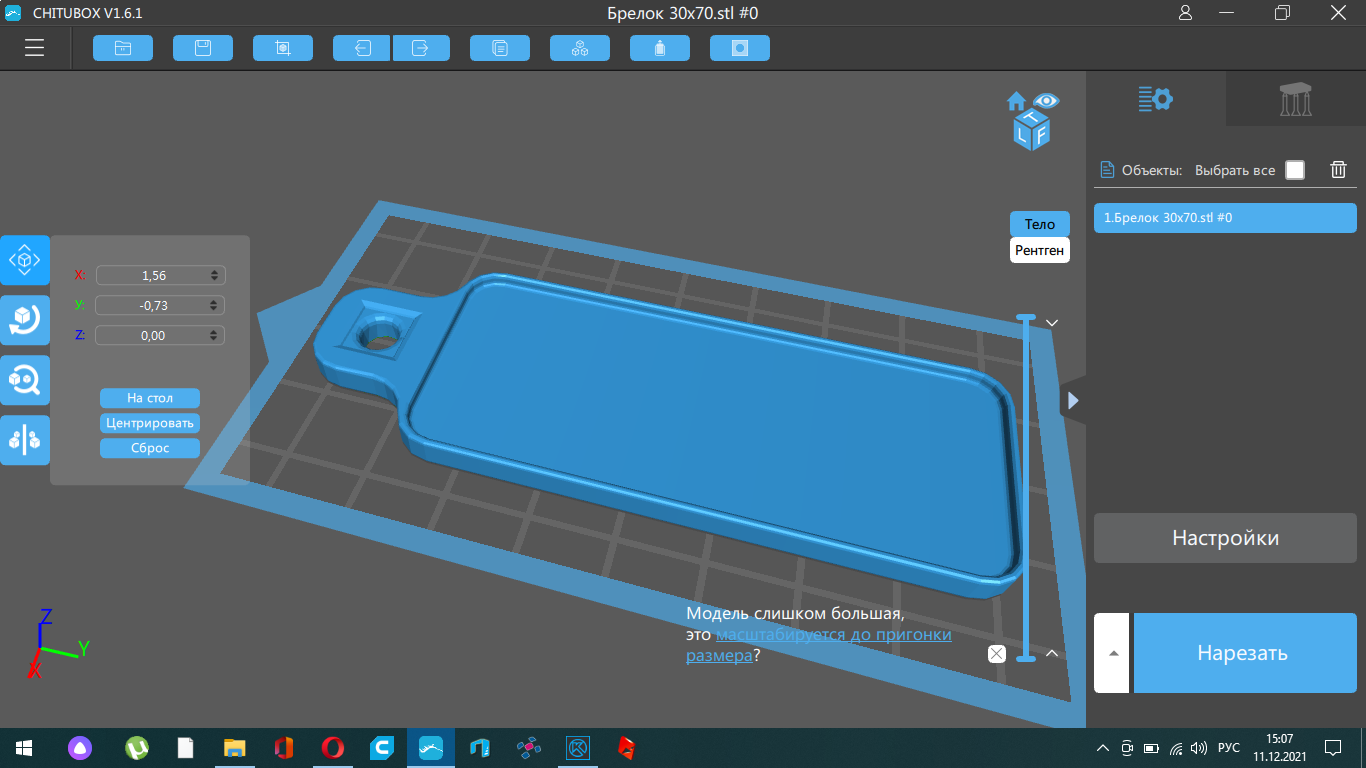
Task: Expand slice options arrow beside 'Нарезать'
Action: coord(1113,653)
